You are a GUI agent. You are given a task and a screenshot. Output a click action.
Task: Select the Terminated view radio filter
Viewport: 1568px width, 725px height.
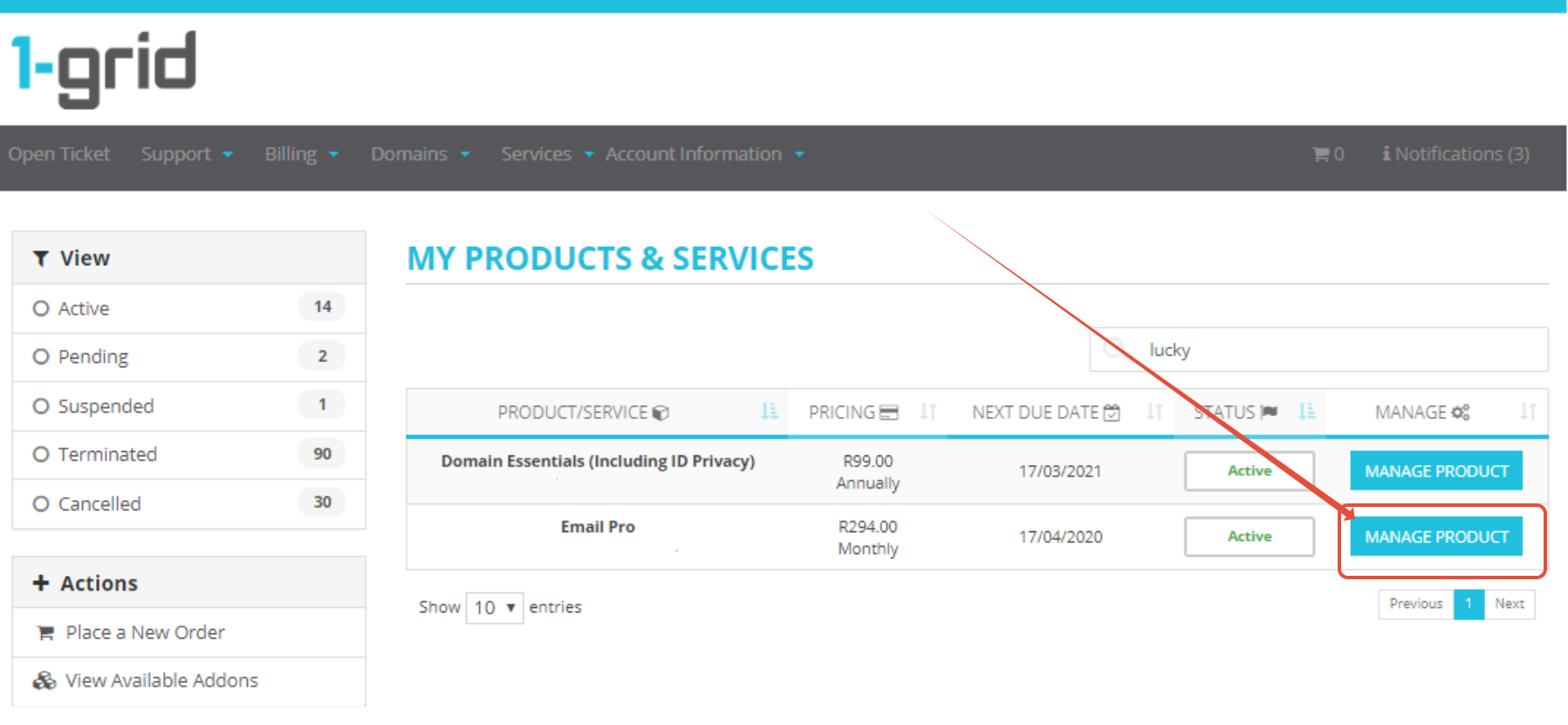click(40, 455)
